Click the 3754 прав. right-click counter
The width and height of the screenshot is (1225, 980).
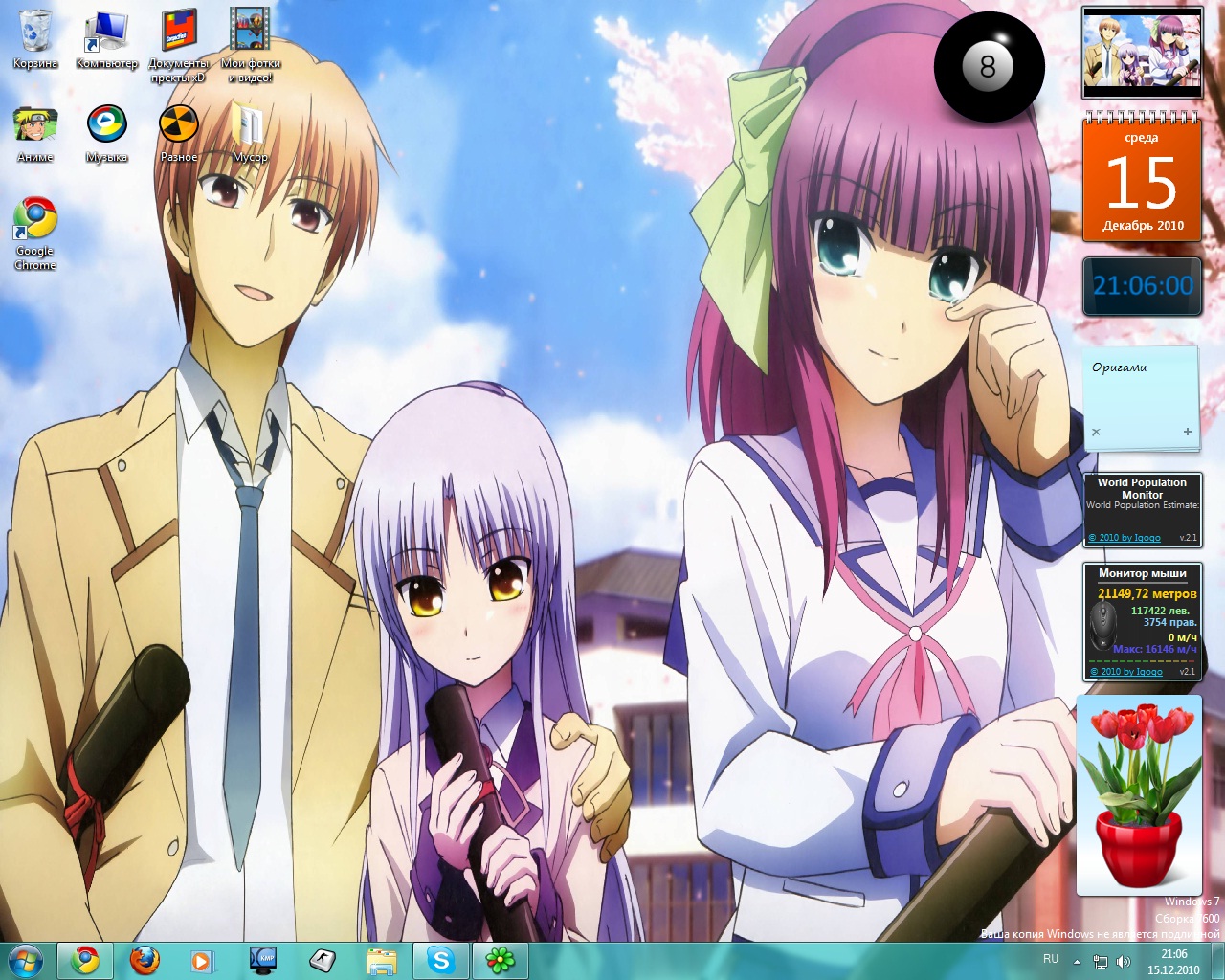[1170, 622]
